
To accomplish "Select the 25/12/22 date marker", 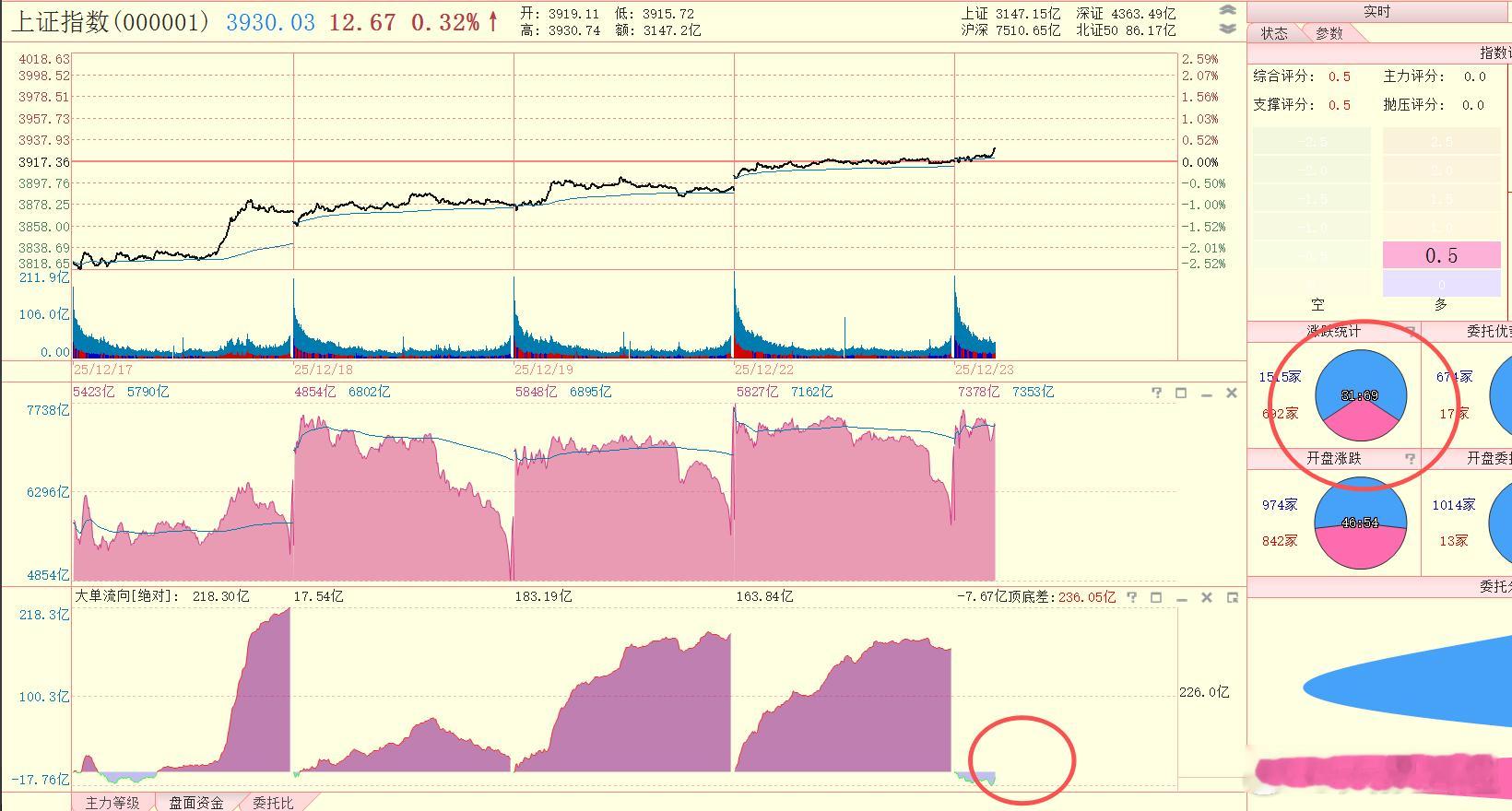I will (x=763, y=369).
